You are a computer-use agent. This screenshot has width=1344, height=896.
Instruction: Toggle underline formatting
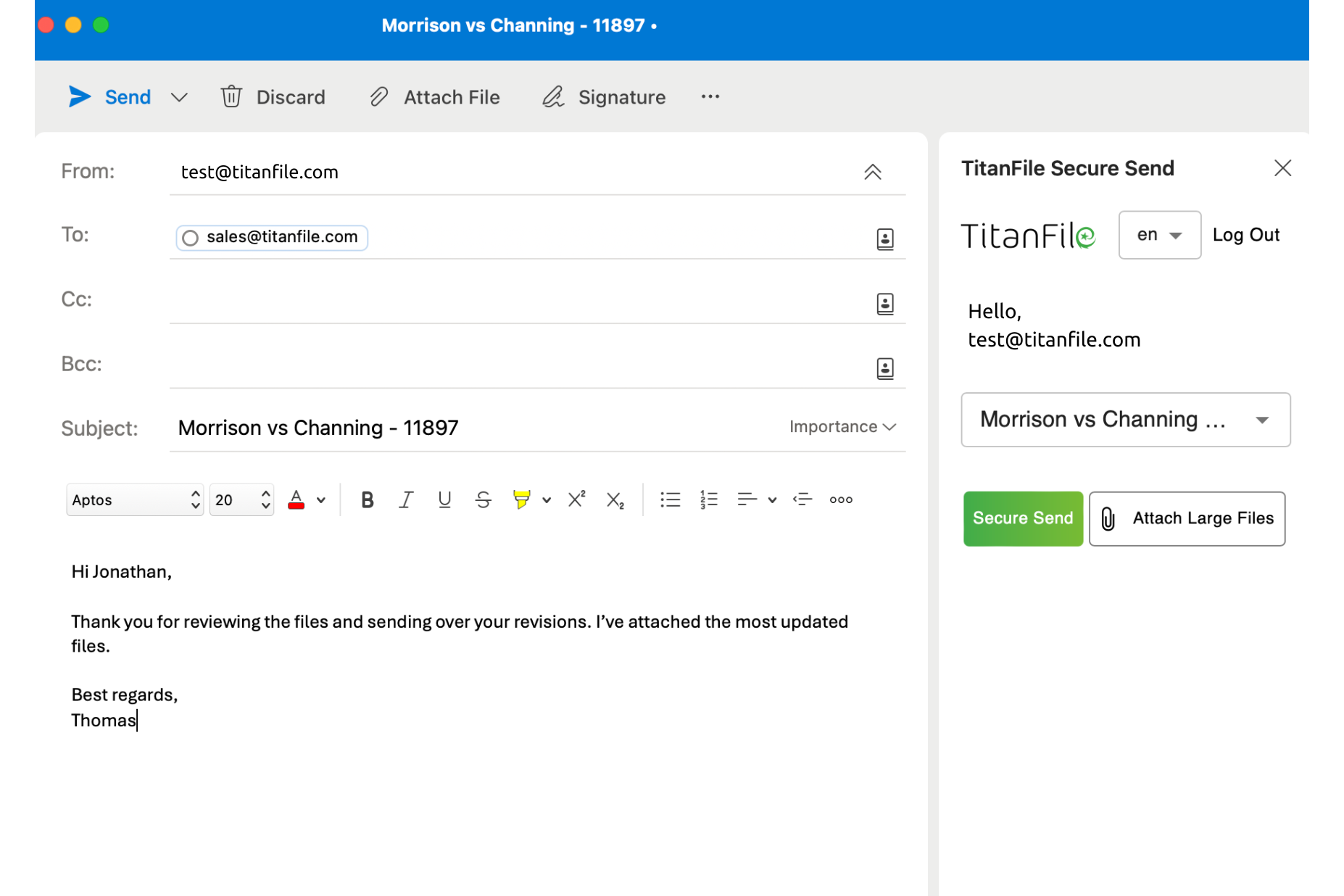444,499
